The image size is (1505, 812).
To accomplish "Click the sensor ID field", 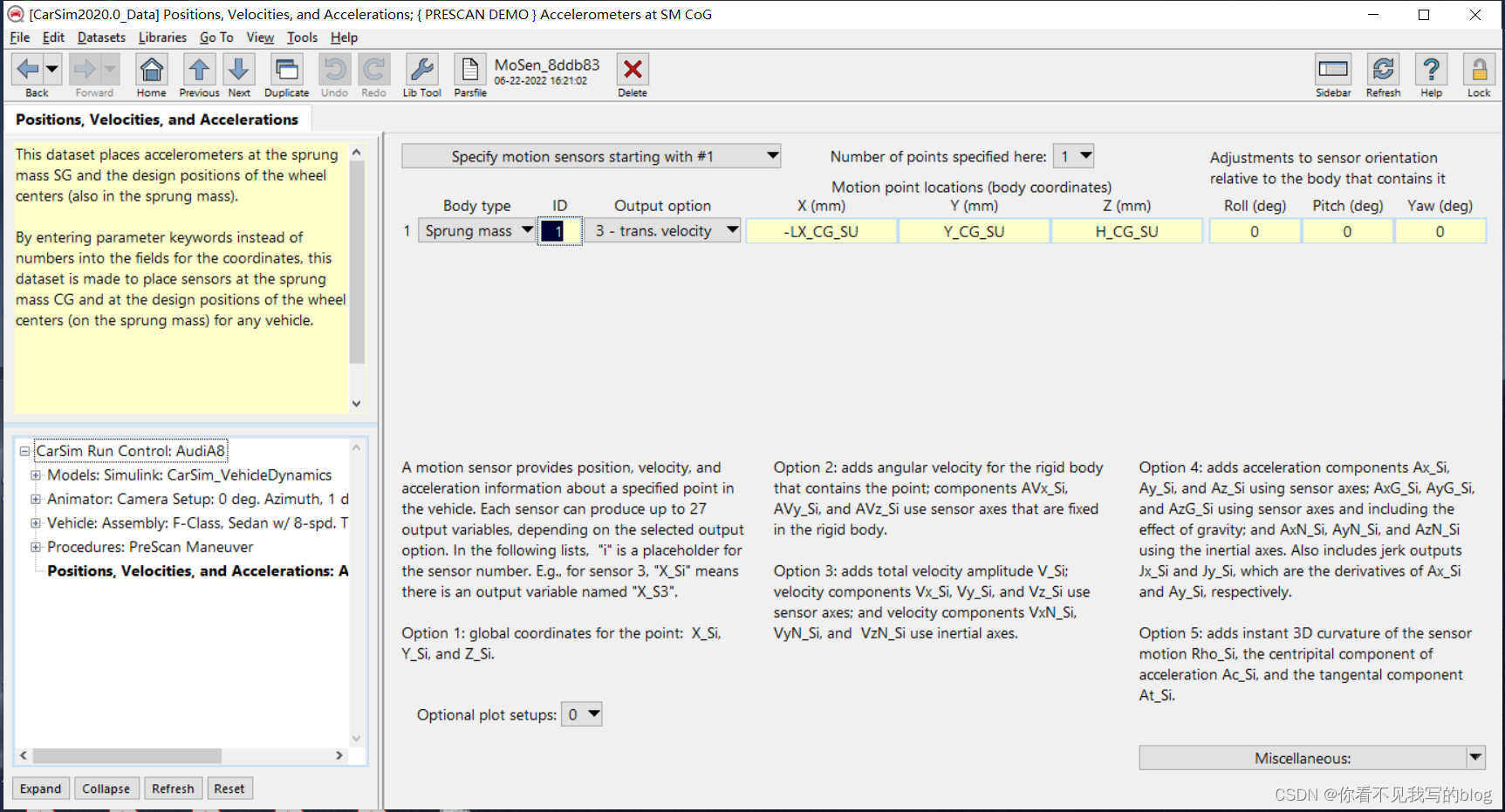I will pos(559,231).
